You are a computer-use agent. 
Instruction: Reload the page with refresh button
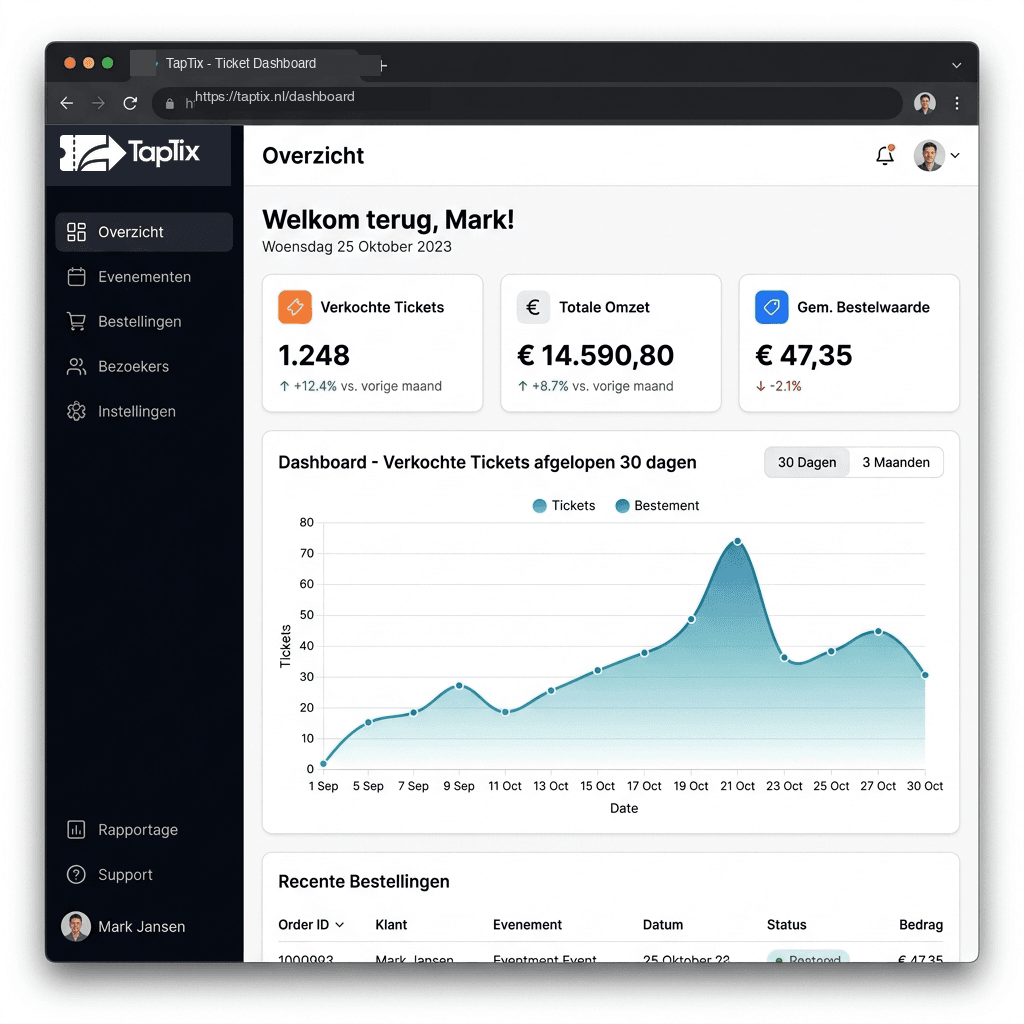point(130,103)
